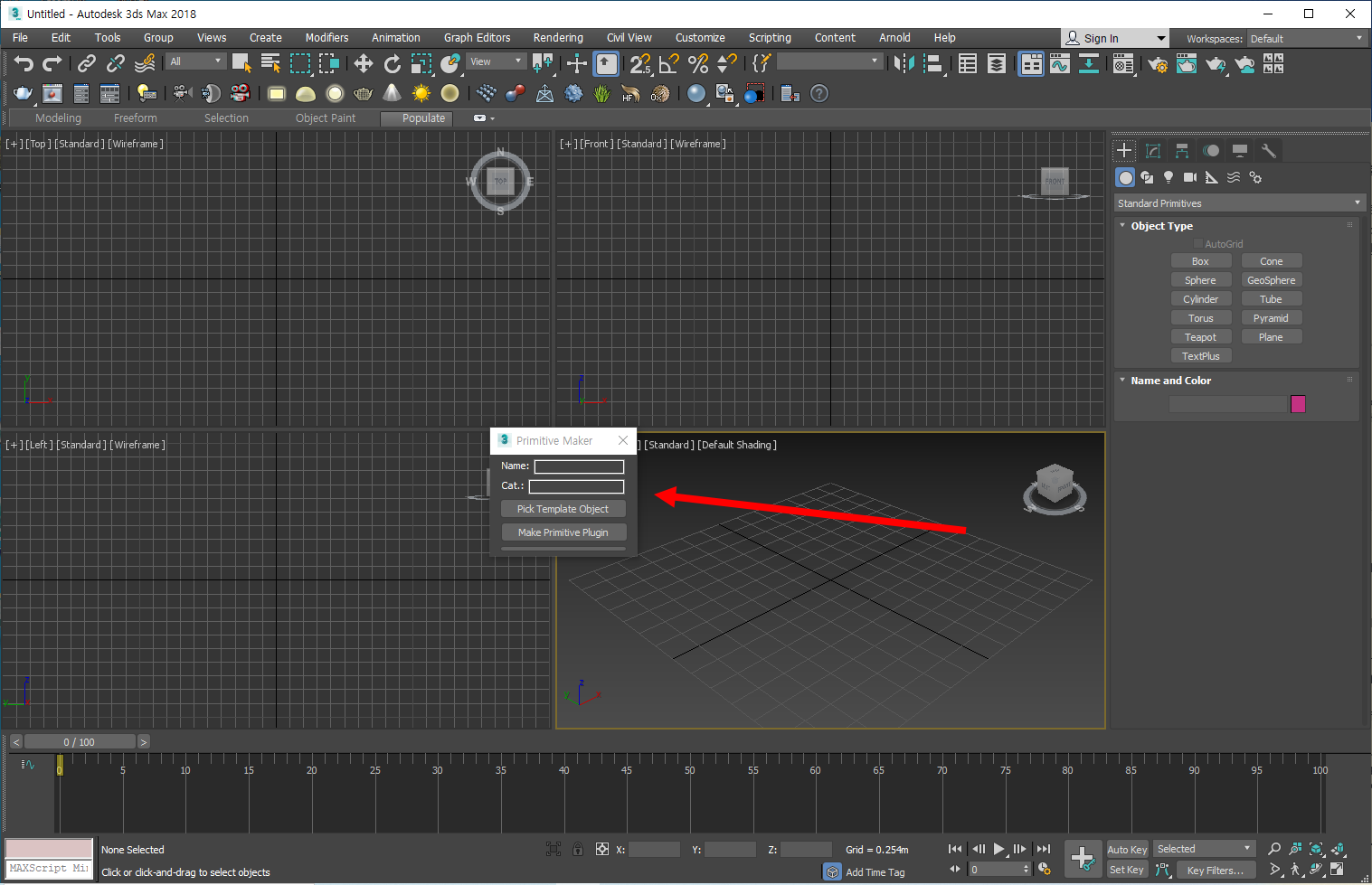This screenshot has width=1372, height=885.
Task: Click the Name field in Primitive Maker
Action: 579,466
